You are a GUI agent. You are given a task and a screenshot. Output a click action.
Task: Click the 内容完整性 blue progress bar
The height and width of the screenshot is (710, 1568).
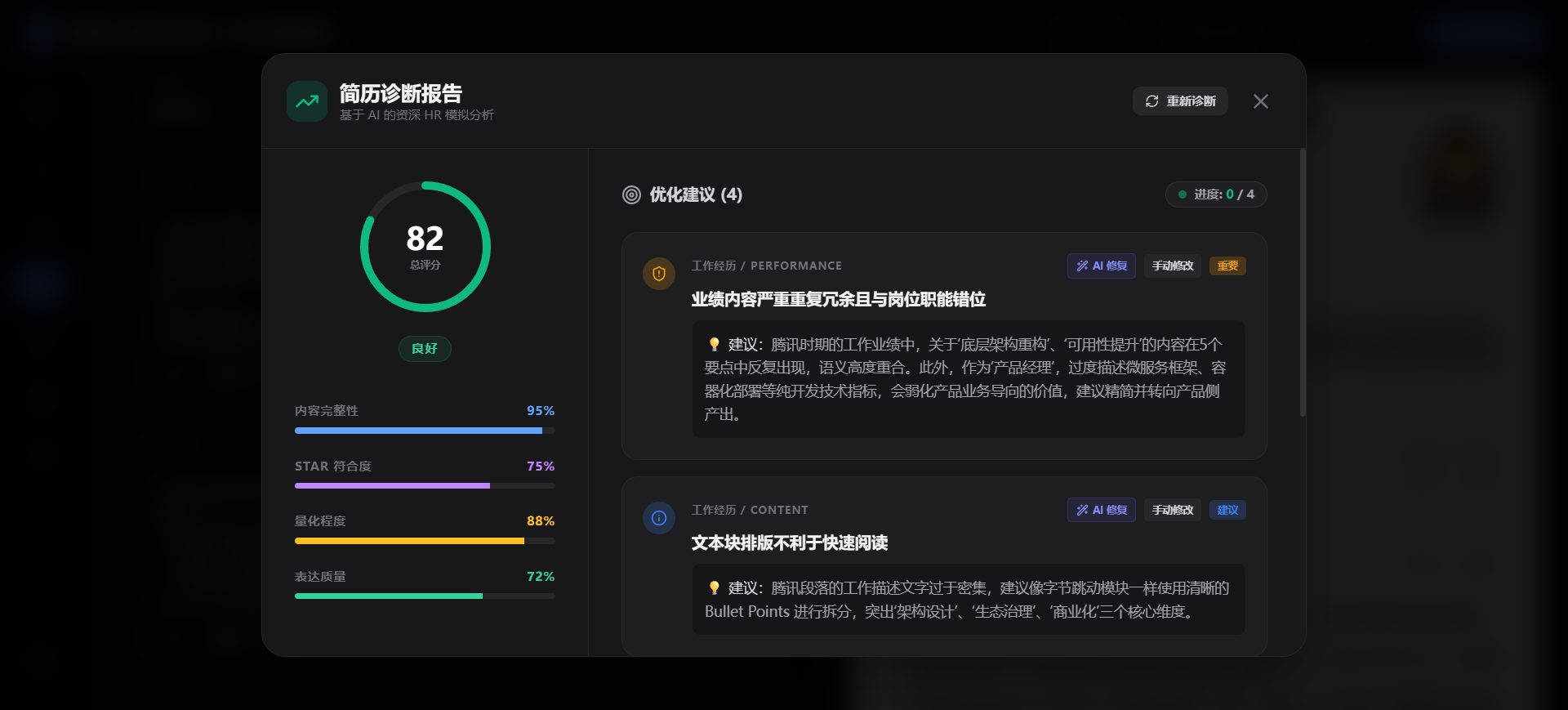point(425,431)
